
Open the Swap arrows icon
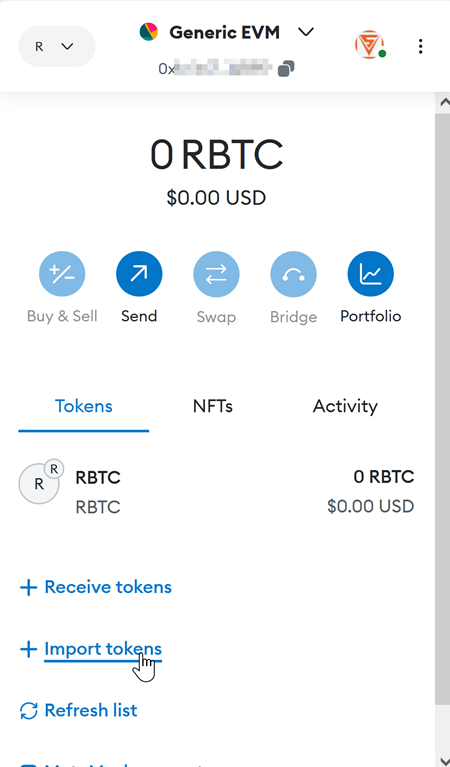[x=216, y=274]
